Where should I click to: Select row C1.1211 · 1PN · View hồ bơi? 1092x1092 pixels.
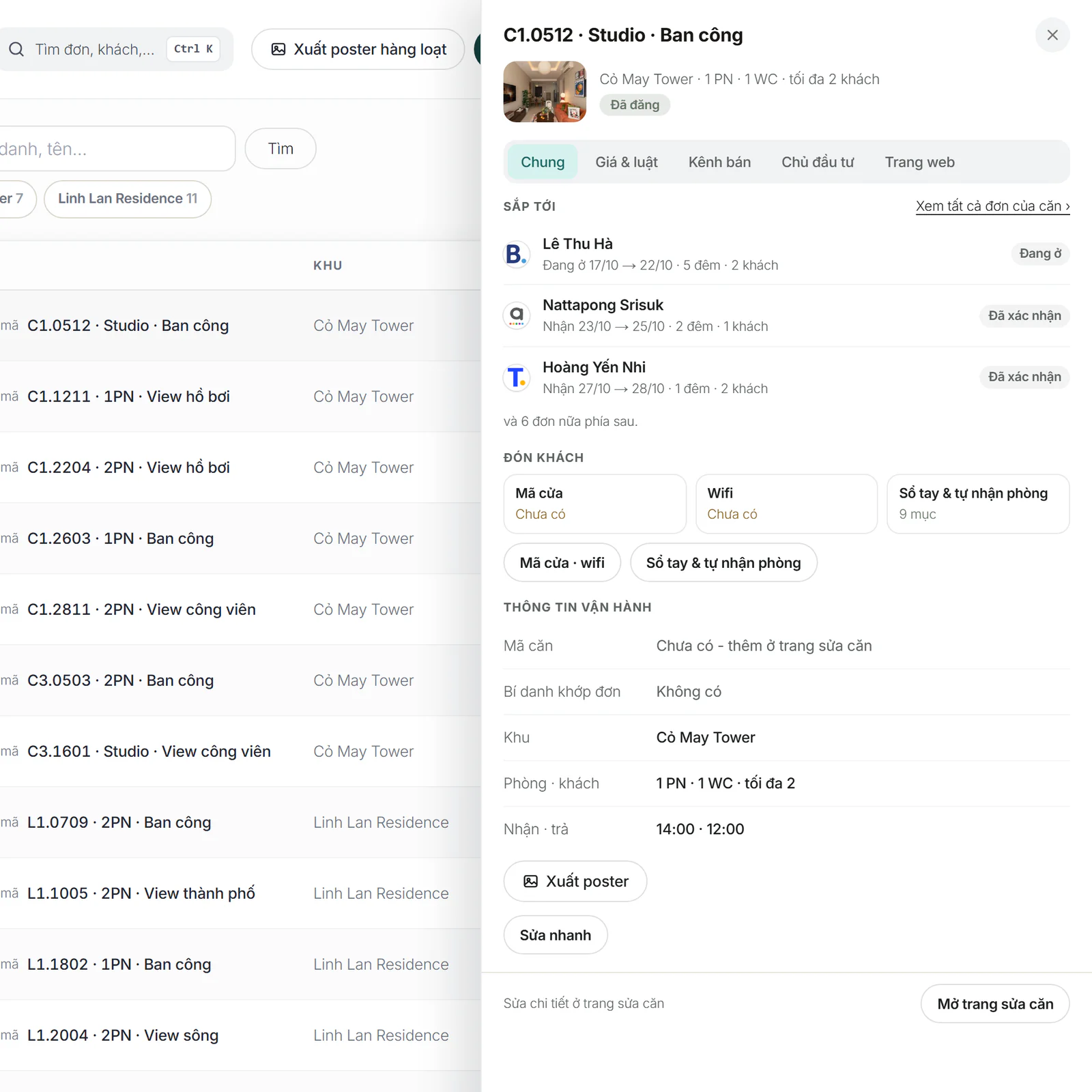tap(240, 397)
